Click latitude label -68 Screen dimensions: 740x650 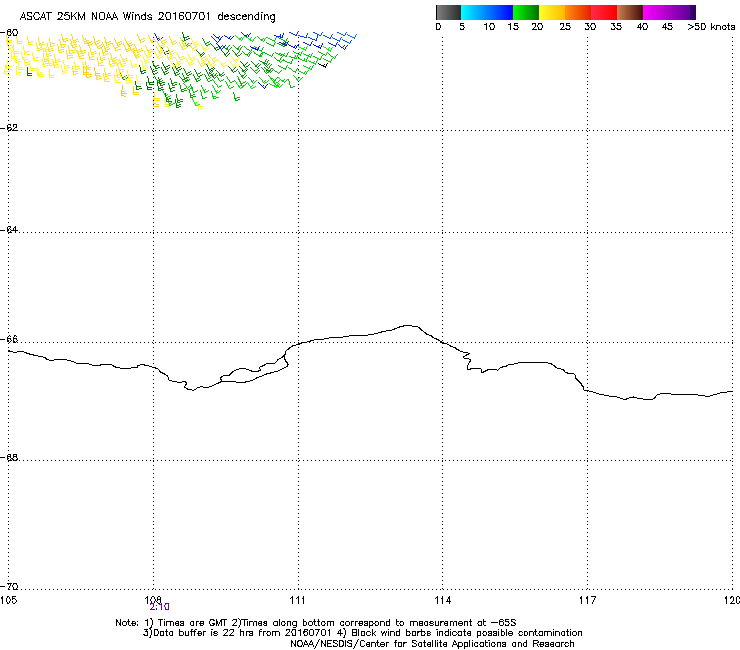(11, 458)
